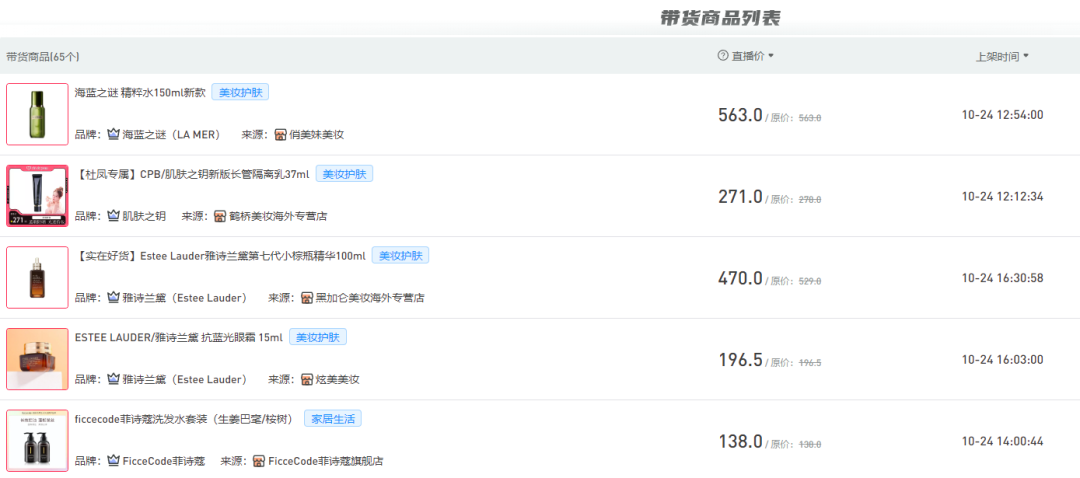Open the 雅诗兰黛小棕瓶精华 product thumbnail
This screenshot has width=1080, height=478.
37,278
